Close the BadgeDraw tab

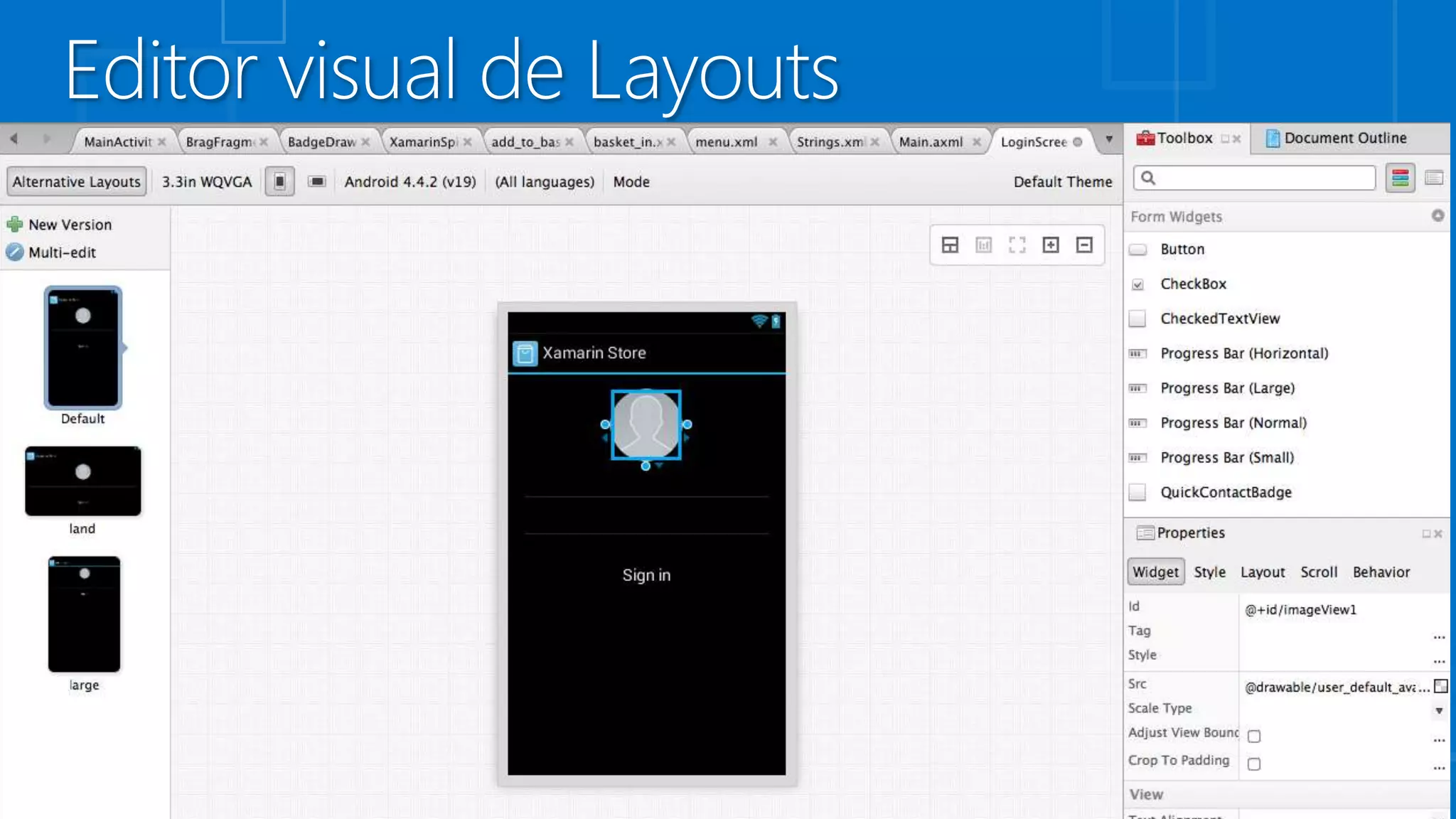point(365,142)
